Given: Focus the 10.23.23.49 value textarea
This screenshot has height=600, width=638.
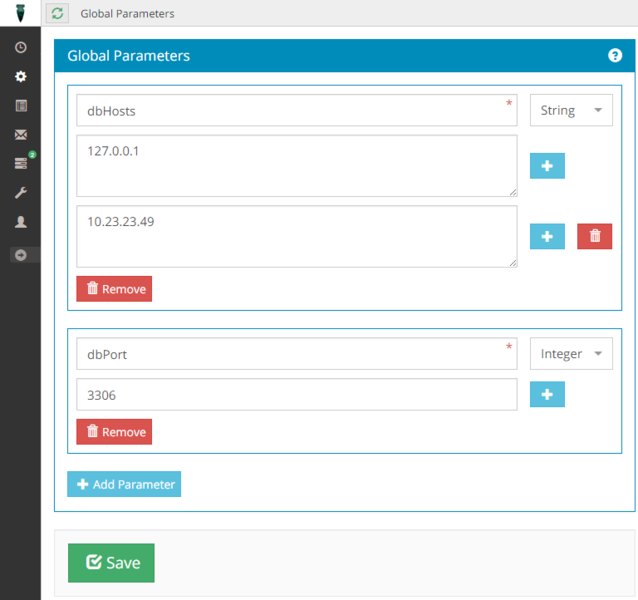Looking at the screenshot, I should (297, 236).
